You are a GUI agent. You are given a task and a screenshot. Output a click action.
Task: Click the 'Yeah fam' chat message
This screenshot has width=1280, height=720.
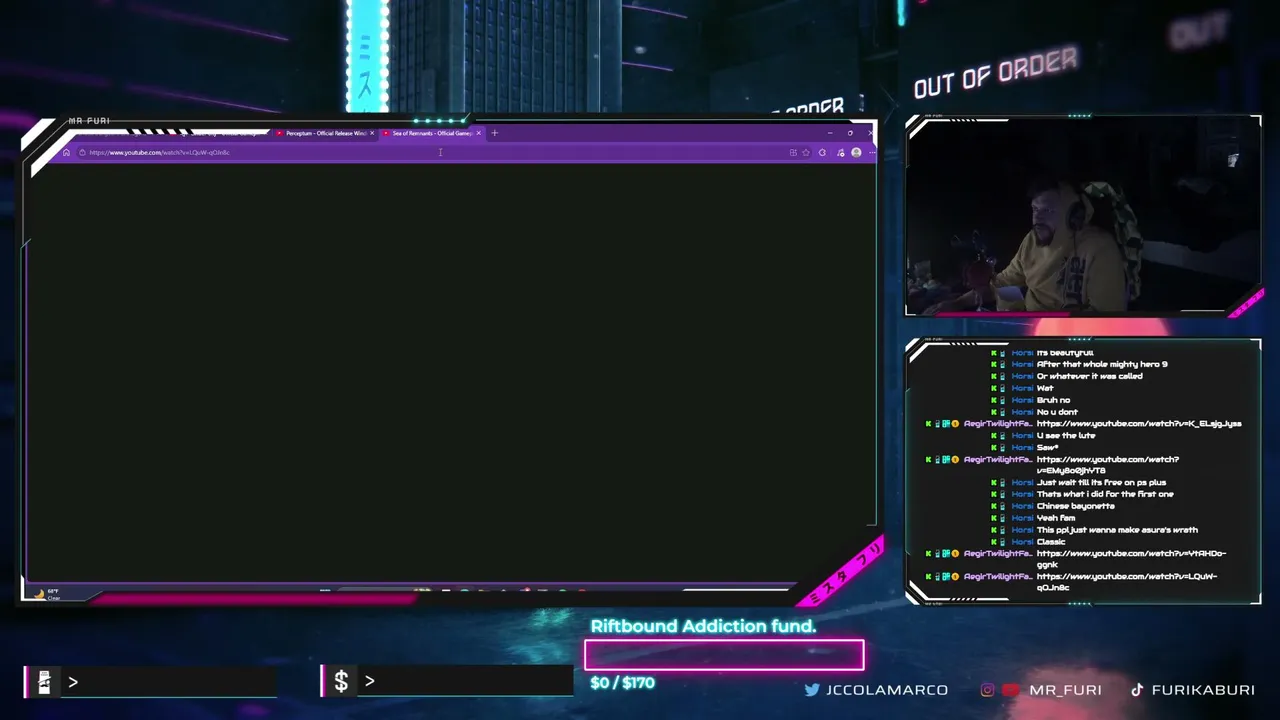[1056, 518]
